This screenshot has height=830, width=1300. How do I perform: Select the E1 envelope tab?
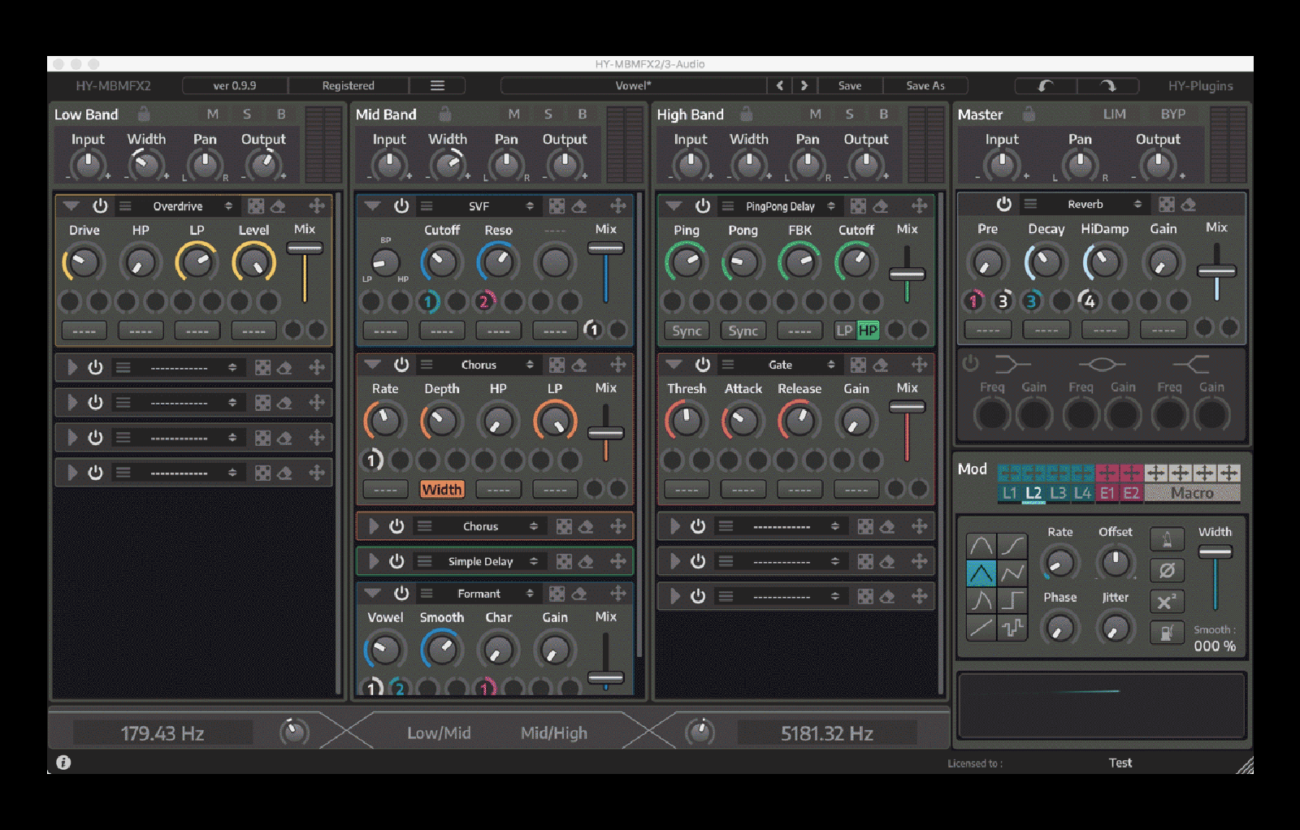1108,493
